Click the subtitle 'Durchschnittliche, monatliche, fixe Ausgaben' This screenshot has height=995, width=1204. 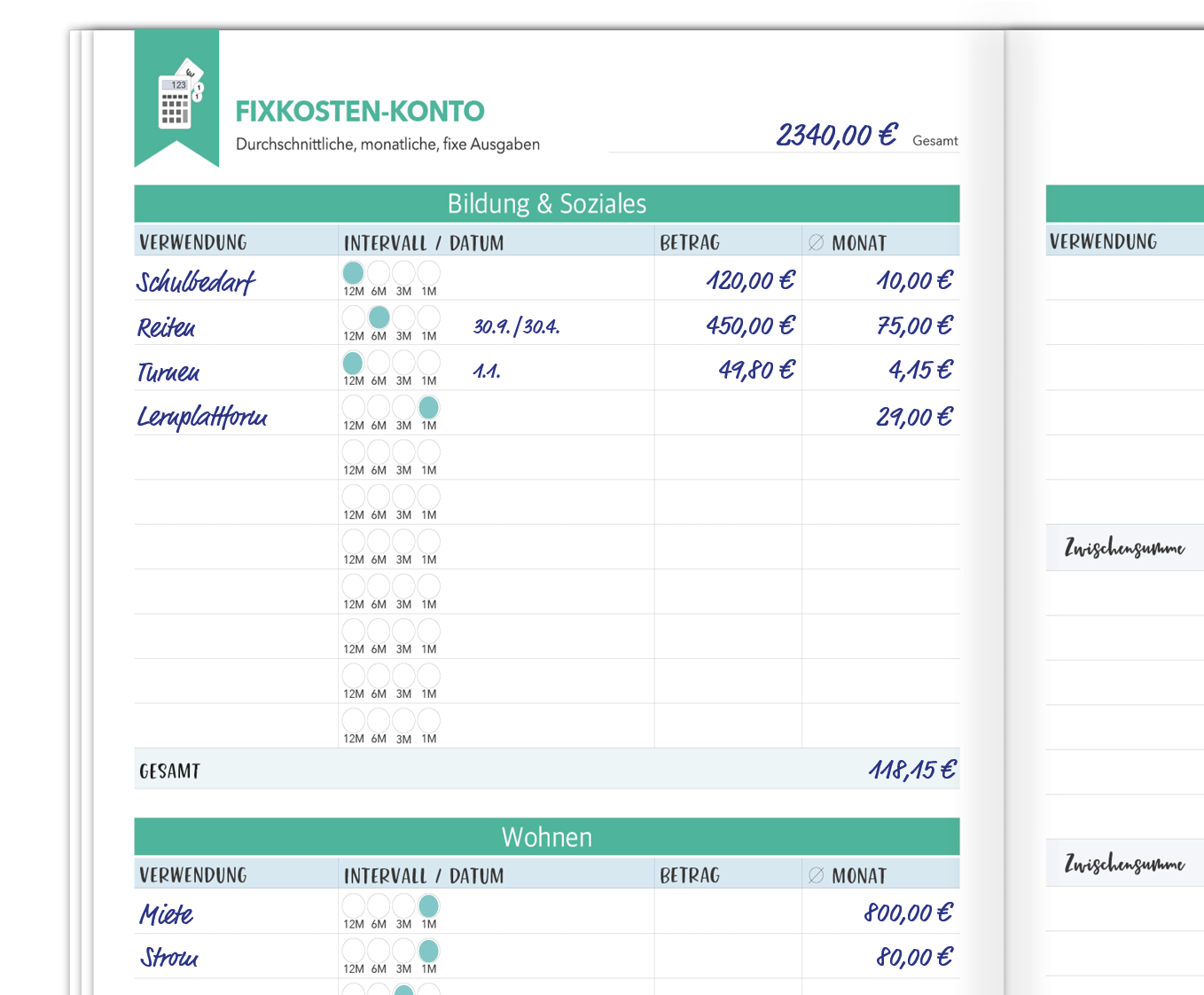387,145
